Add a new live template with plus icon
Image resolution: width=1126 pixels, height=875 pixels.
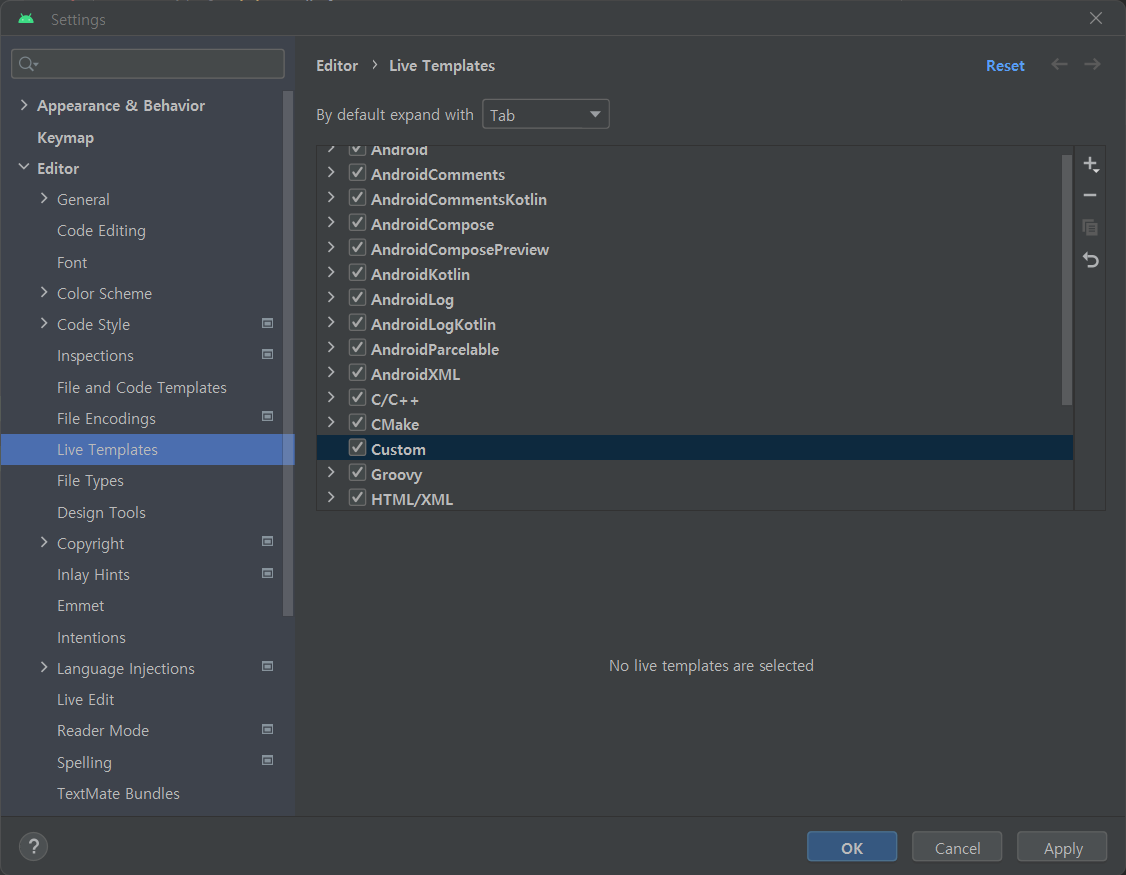tap(1091, 165)
